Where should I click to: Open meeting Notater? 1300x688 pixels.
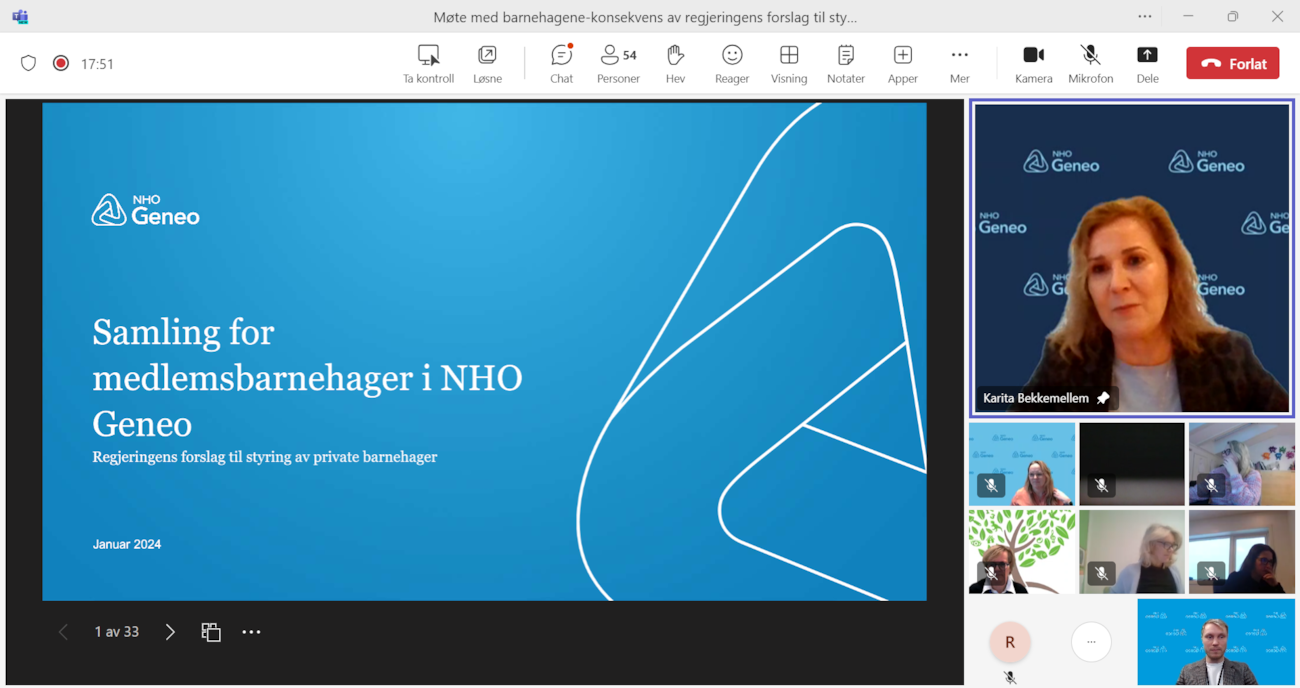846,63
